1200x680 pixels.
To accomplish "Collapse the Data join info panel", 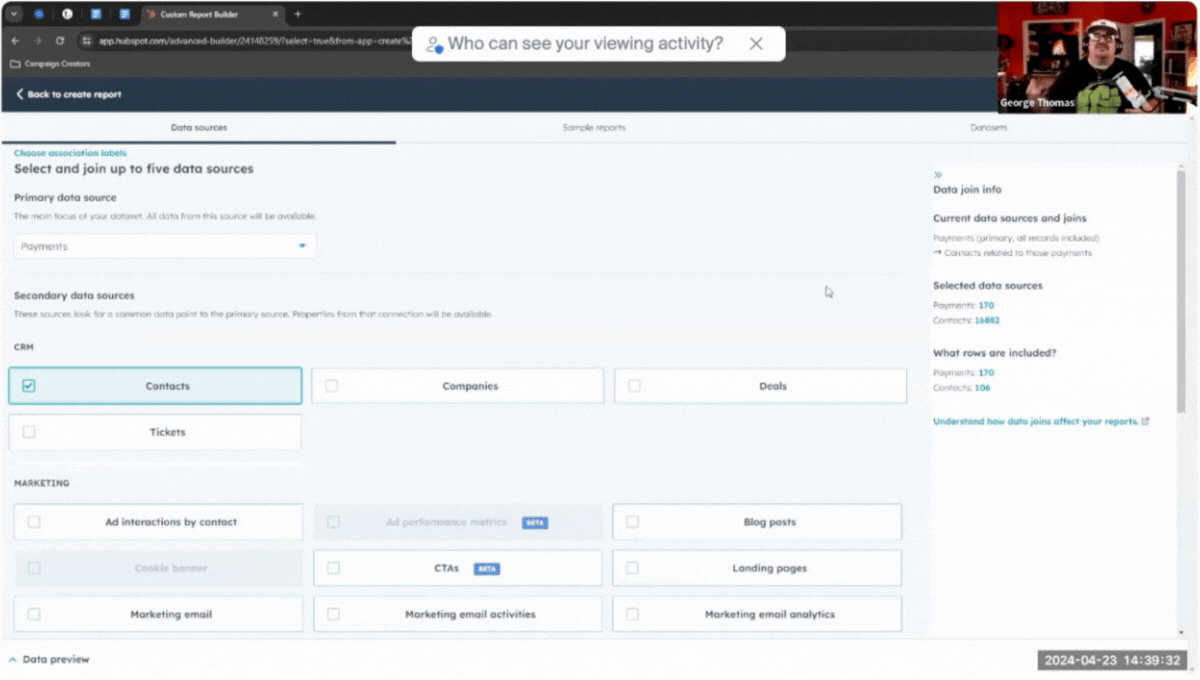I will [x=937, y=175].
